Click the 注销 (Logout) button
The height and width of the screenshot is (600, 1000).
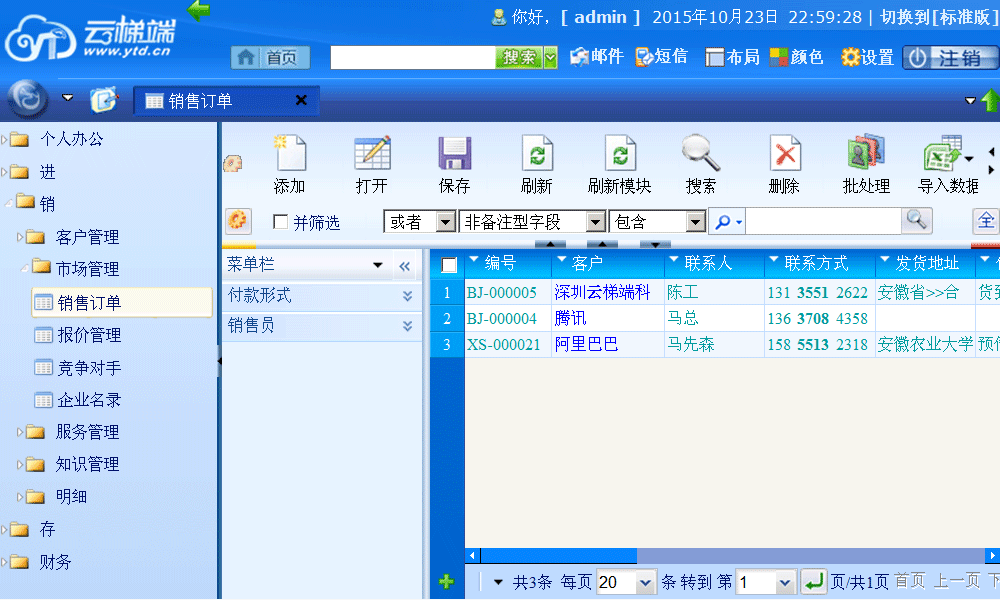[x=950, y=57]
